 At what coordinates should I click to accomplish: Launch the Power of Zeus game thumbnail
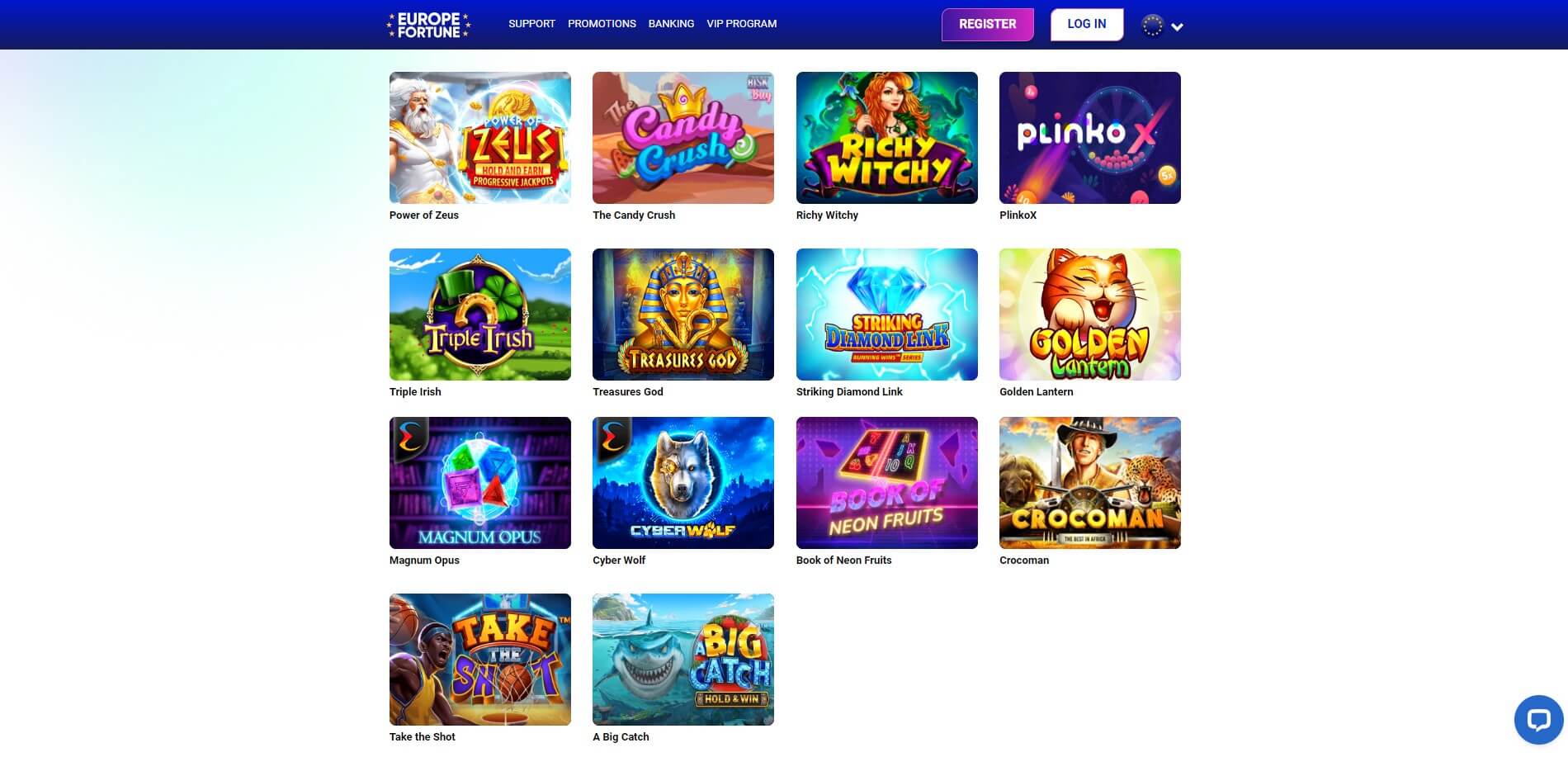point(480,138)
